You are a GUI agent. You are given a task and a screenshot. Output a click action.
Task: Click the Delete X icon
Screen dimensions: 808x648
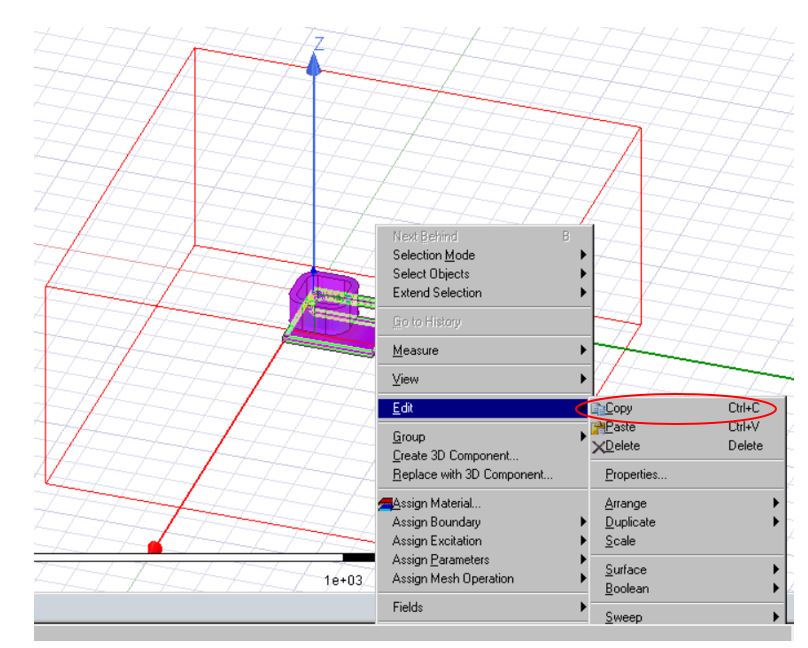point(598,447)
